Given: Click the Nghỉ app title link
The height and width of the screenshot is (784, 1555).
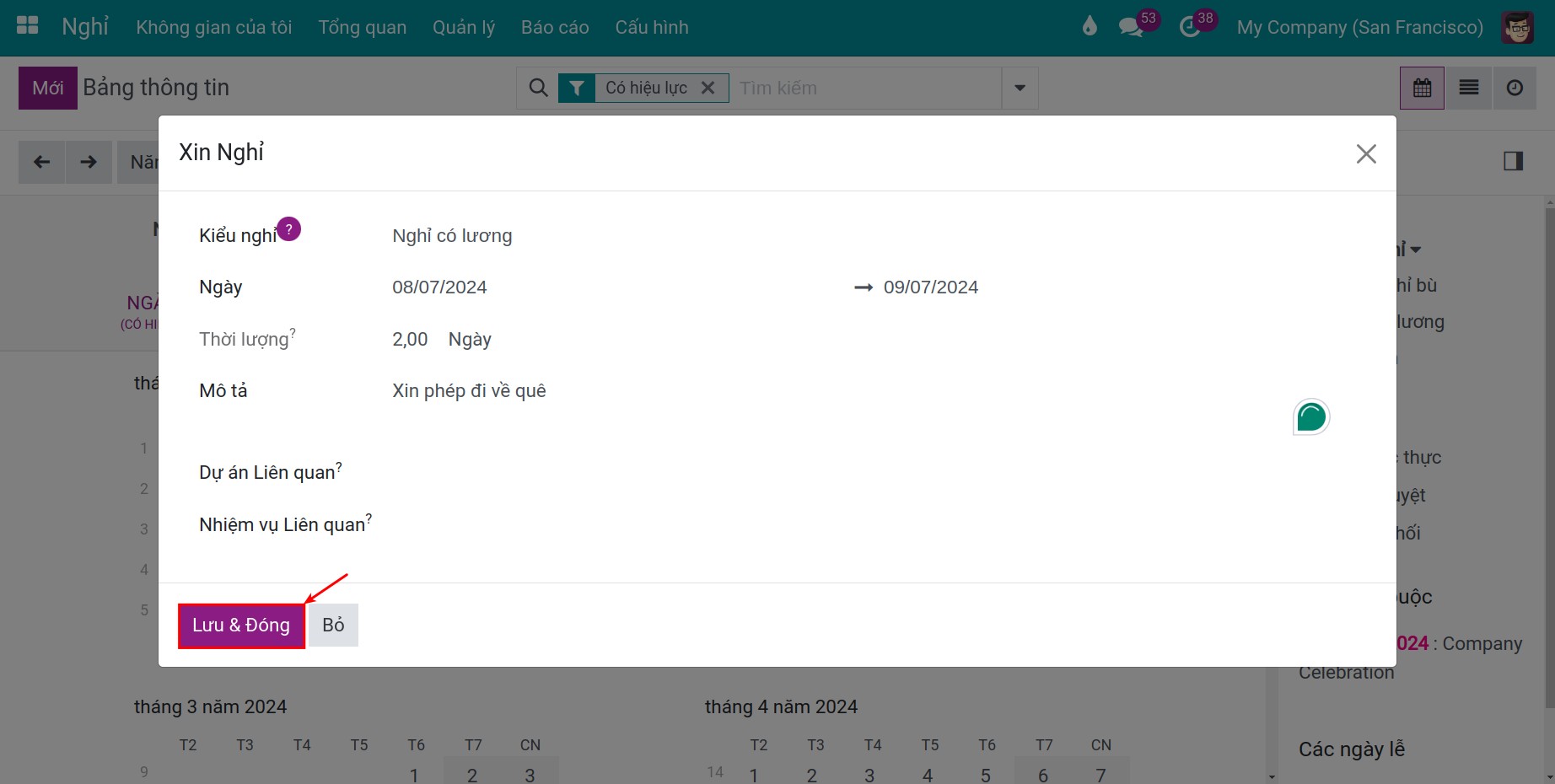Looking at the screenshot, I should [85, 27].
